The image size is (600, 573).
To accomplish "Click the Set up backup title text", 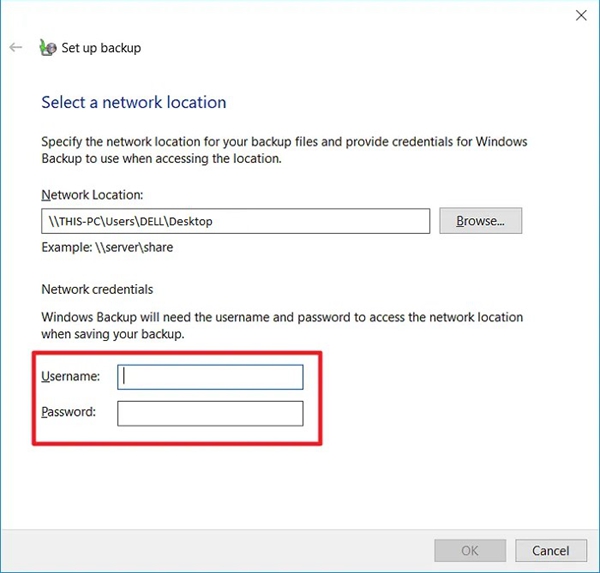I will (101, 48).
